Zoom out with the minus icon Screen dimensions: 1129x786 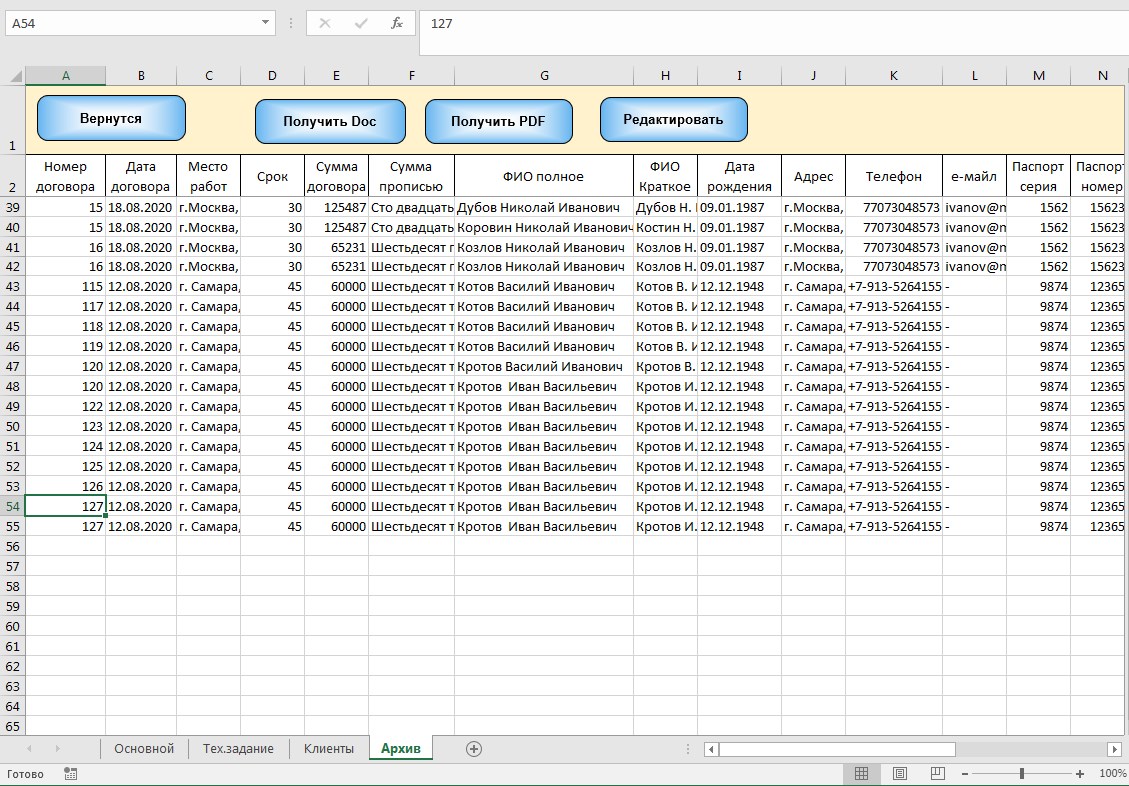click(x=967, y=774)
